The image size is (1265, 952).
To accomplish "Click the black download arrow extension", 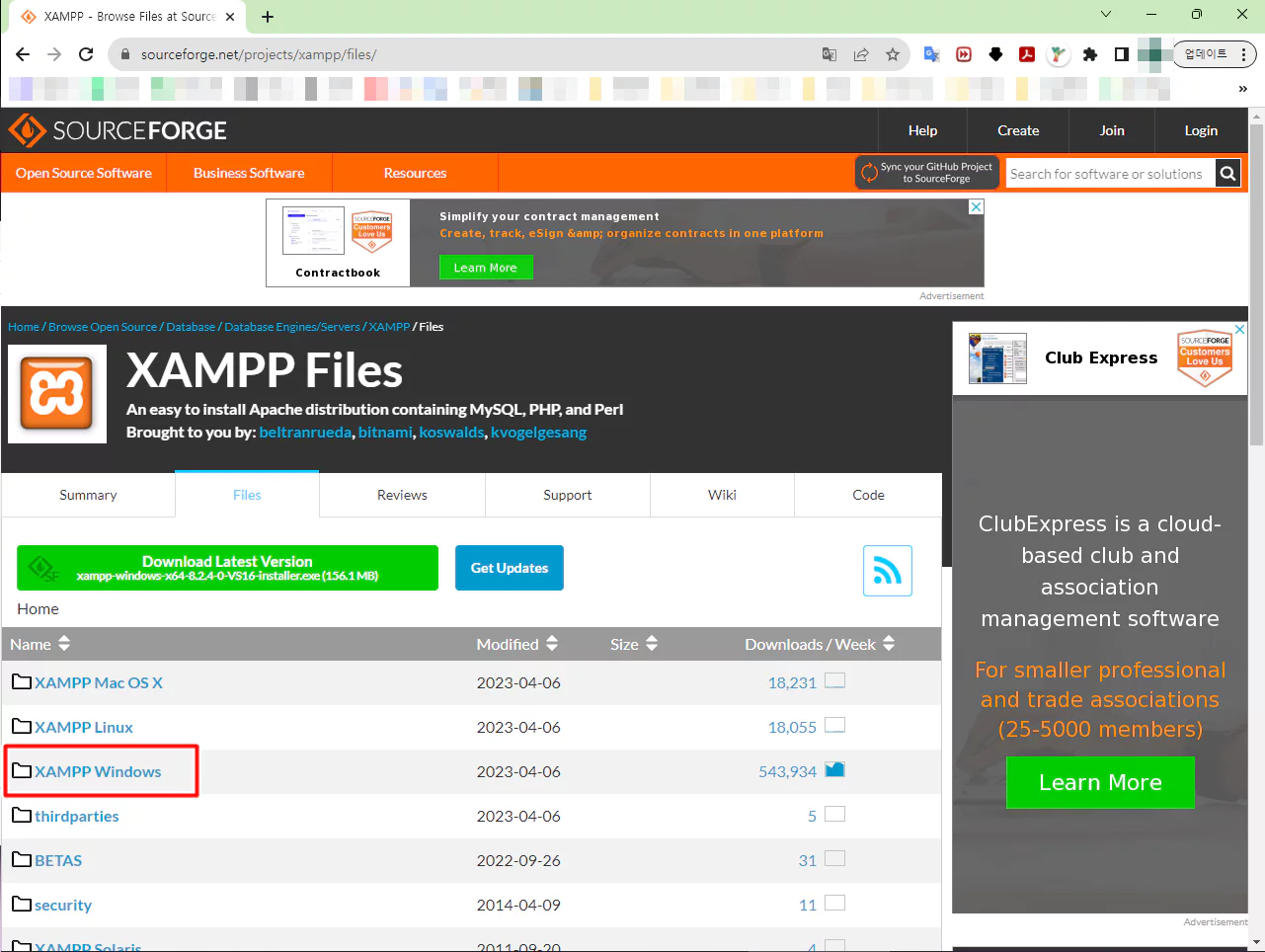I will [x=995, y=54].
